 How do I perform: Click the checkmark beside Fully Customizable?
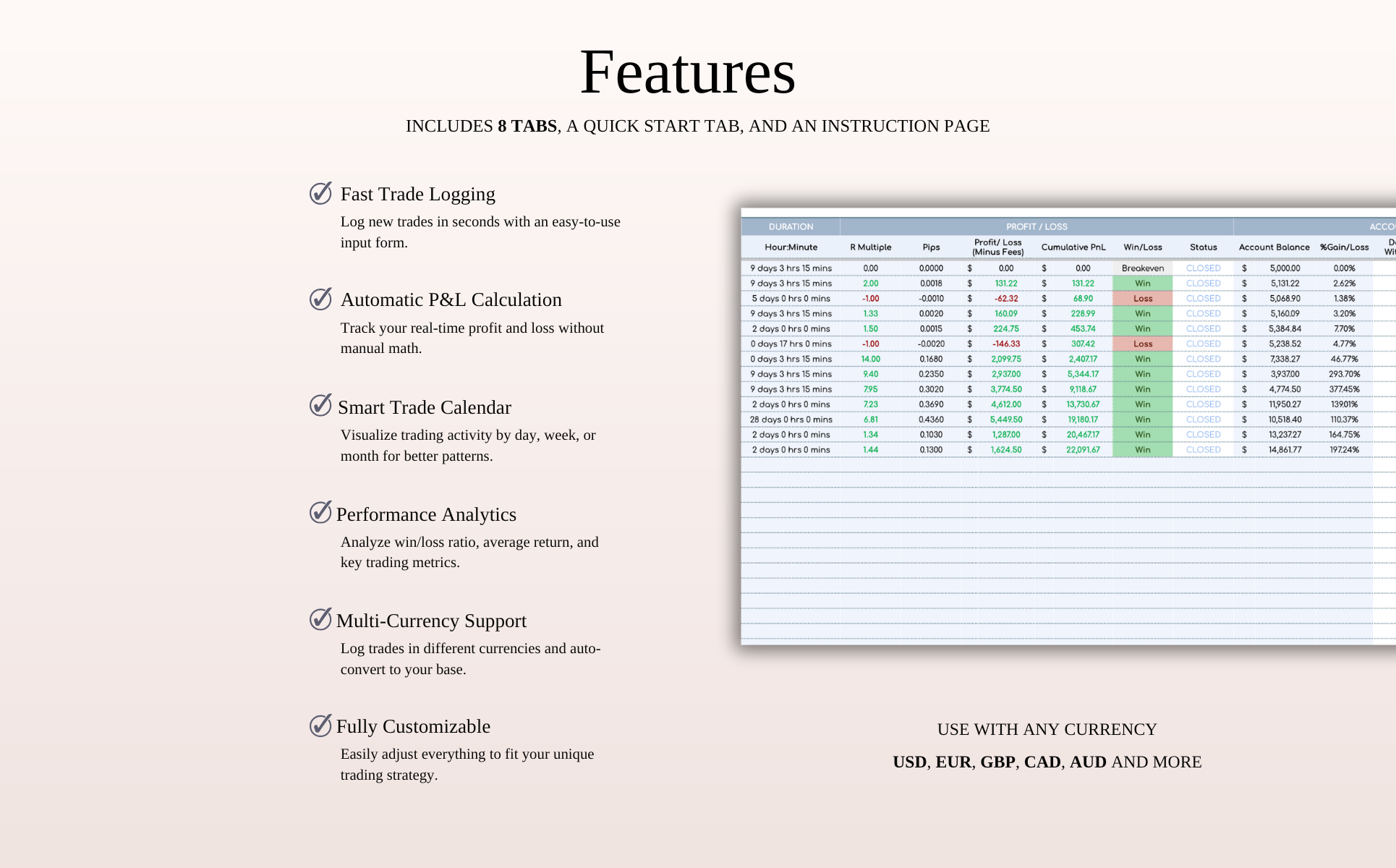(320, 726)
